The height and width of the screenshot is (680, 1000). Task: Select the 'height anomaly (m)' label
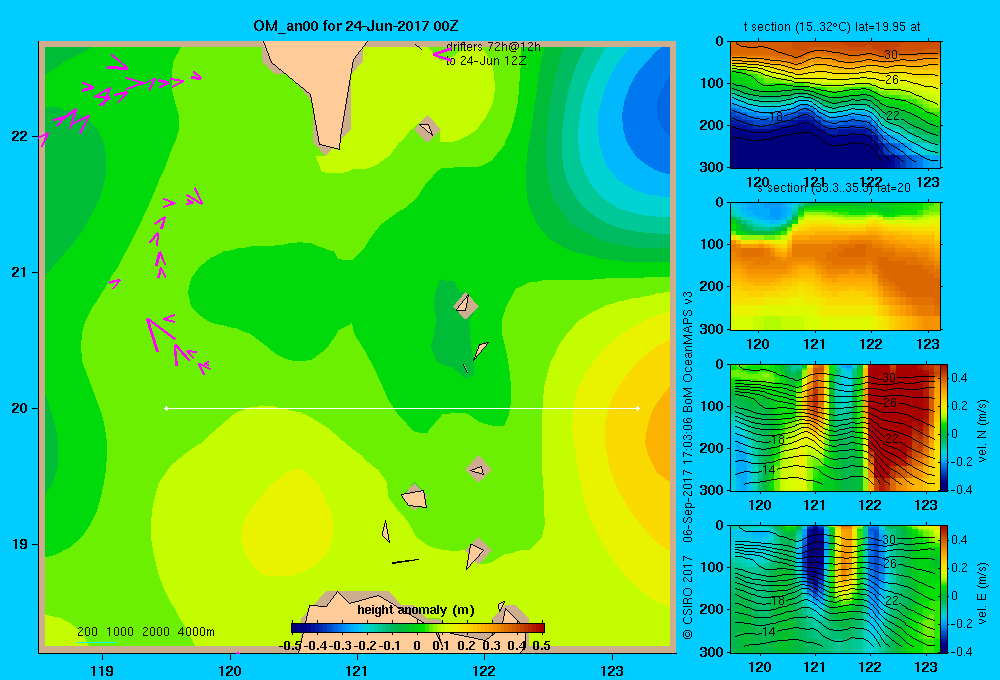[x=416, y=610]
